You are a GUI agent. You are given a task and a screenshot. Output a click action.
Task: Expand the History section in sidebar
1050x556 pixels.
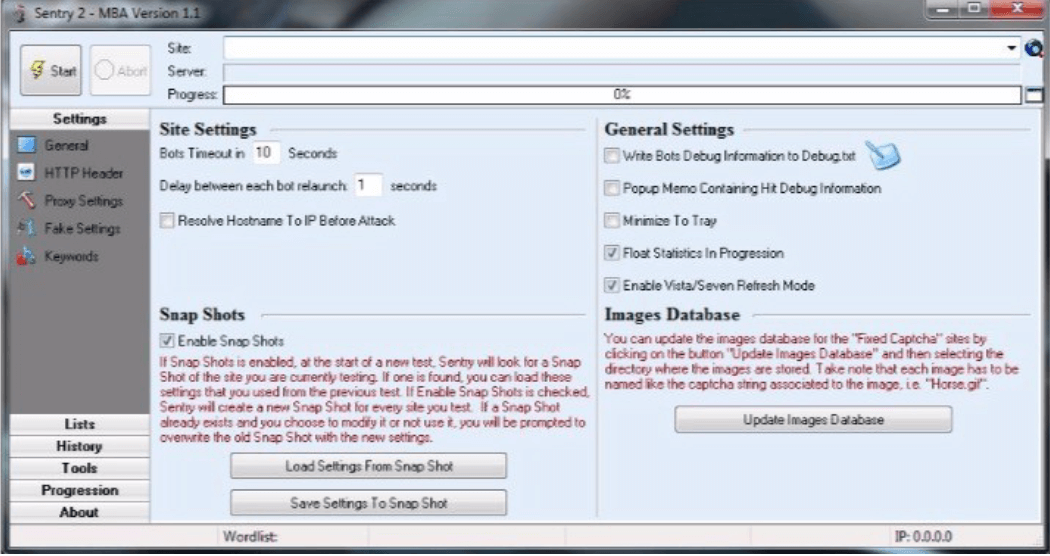[79, 447]
